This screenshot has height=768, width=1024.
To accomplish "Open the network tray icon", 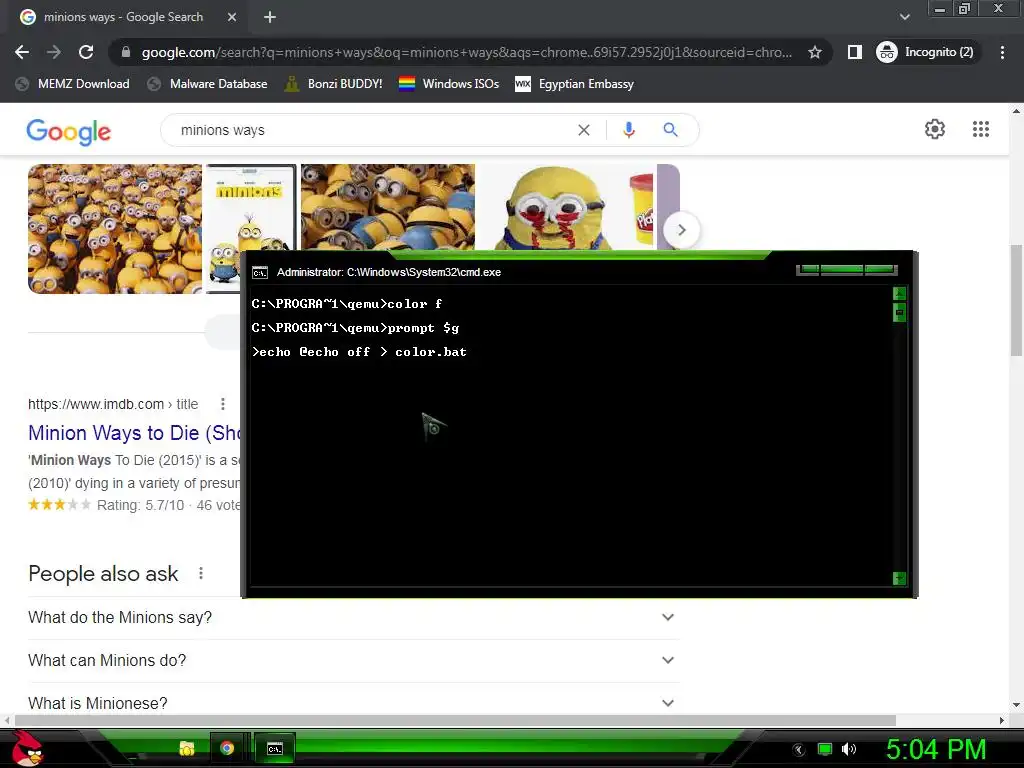I will coord(825,750).
